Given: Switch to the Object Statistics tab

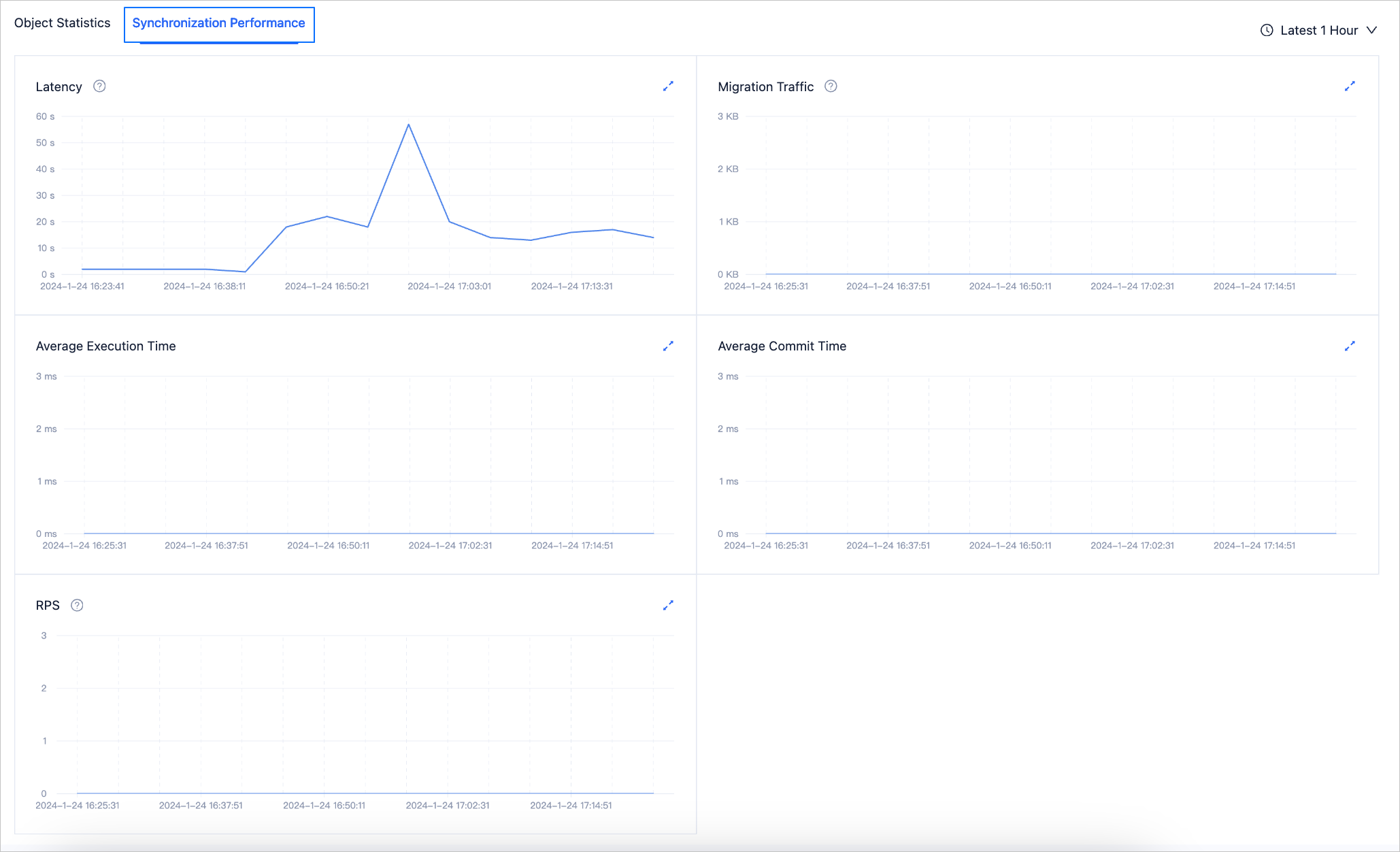Looking at the screenshot, I should (x=62, y=23).
